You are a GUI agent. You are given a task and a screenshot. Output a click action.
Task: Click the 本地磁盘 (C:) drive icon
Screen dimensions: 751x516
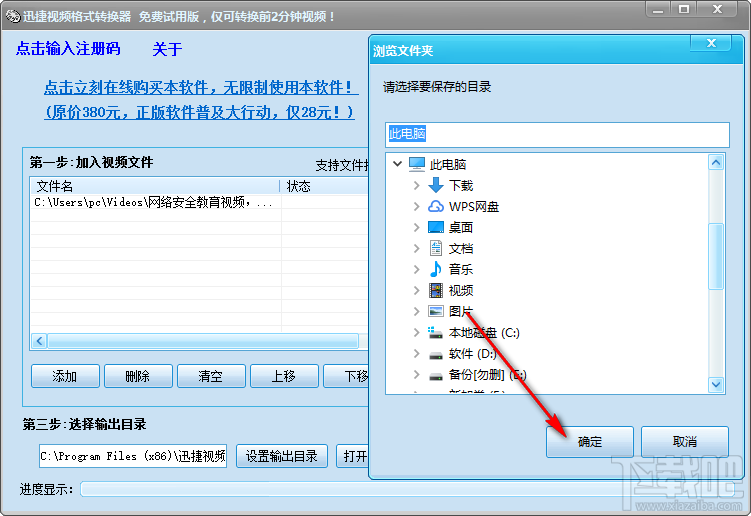(x=435, y=333)
